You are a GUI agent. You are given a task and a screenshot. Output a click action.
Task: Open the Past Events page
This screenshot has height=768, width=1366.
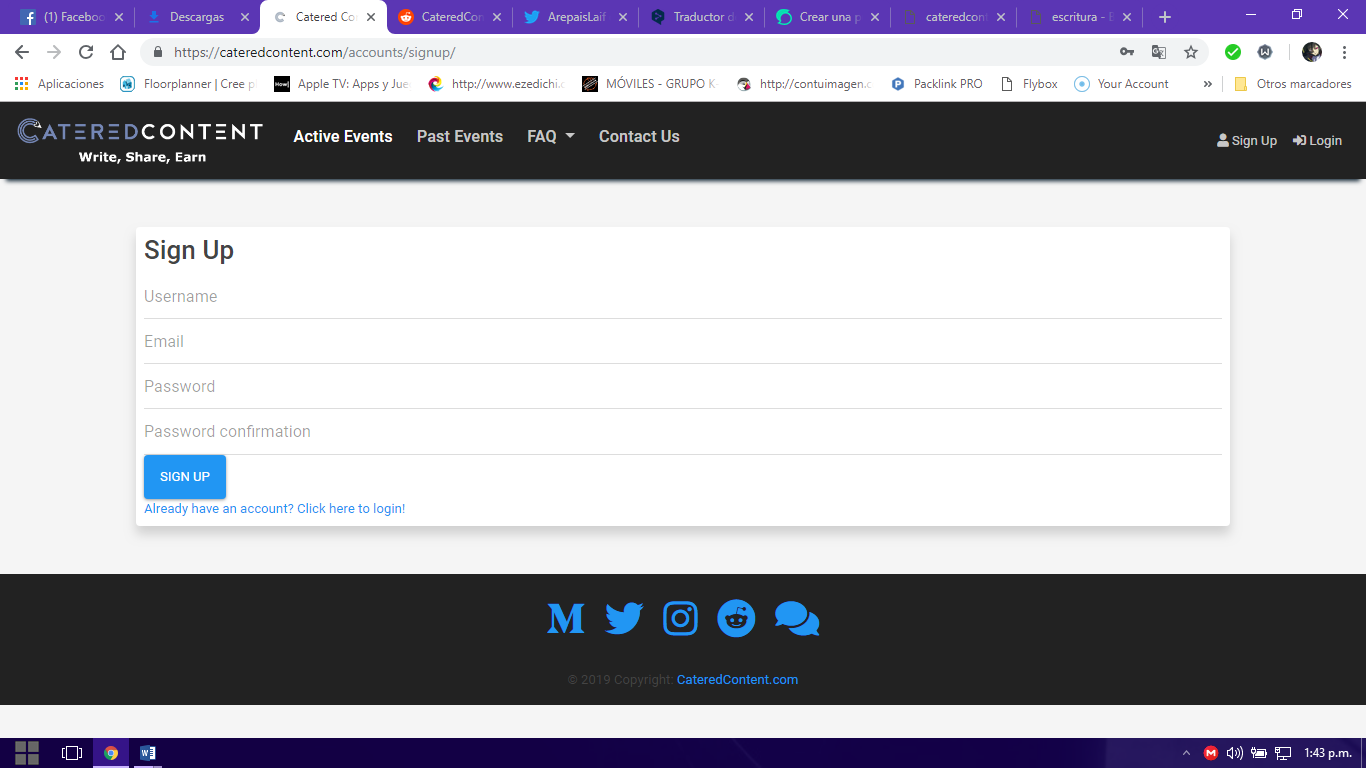tap(460, 136)
